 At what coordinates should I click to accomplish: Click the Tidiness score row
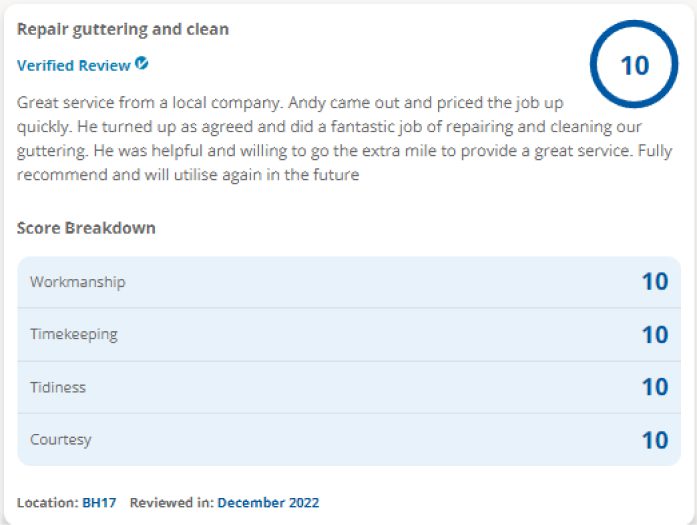(349, 387)
